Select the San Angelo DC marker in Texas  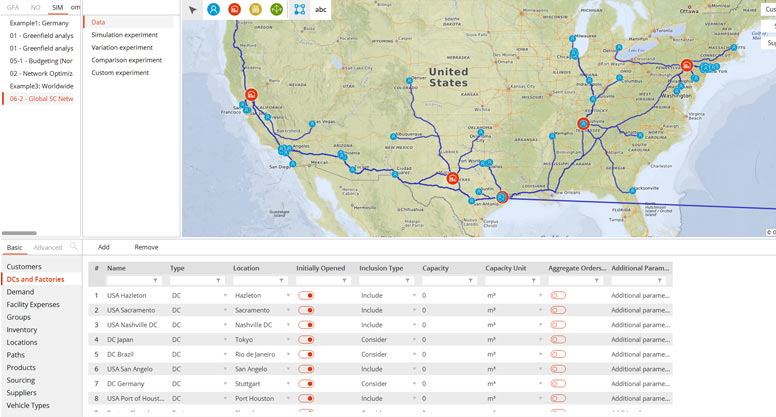click(x=452, y=178)
